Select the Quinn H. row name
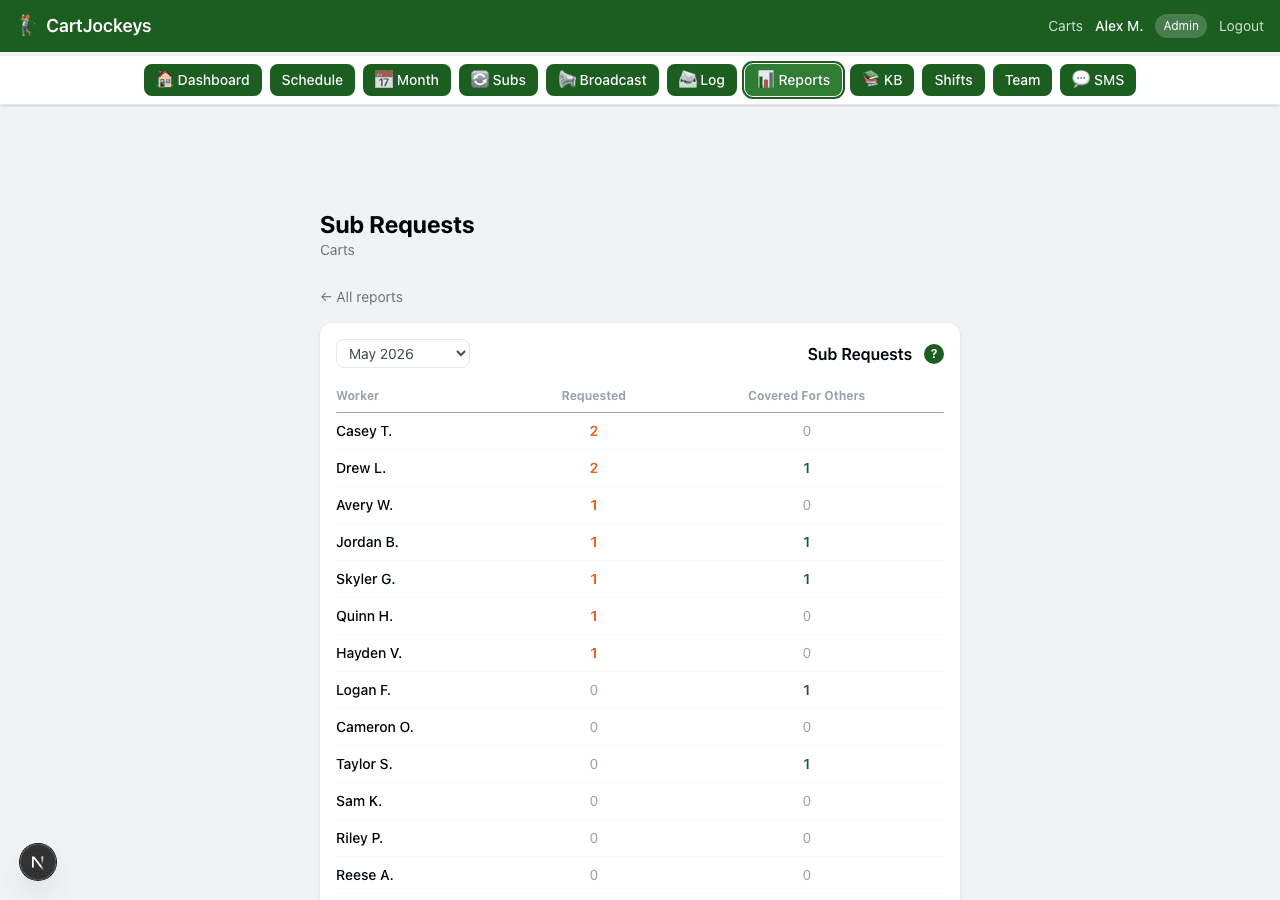1280x900 pixels. 364,616
